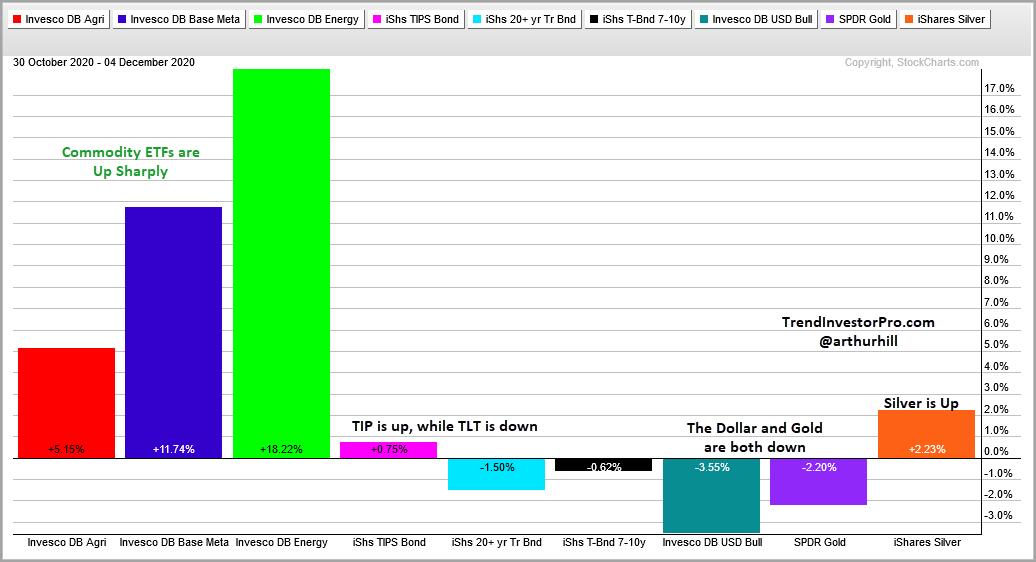Toggle the iShs 20+ yr Tr Bnd legend
The width and height of the screenshot is (1036, 562).
(x=524, y=19)
